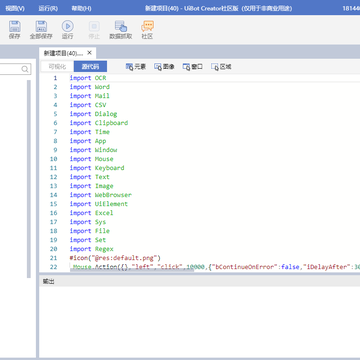Select the 窗口 window picker tool
The height and width of the screenshot is (360, 360).
tap(193, 67)
